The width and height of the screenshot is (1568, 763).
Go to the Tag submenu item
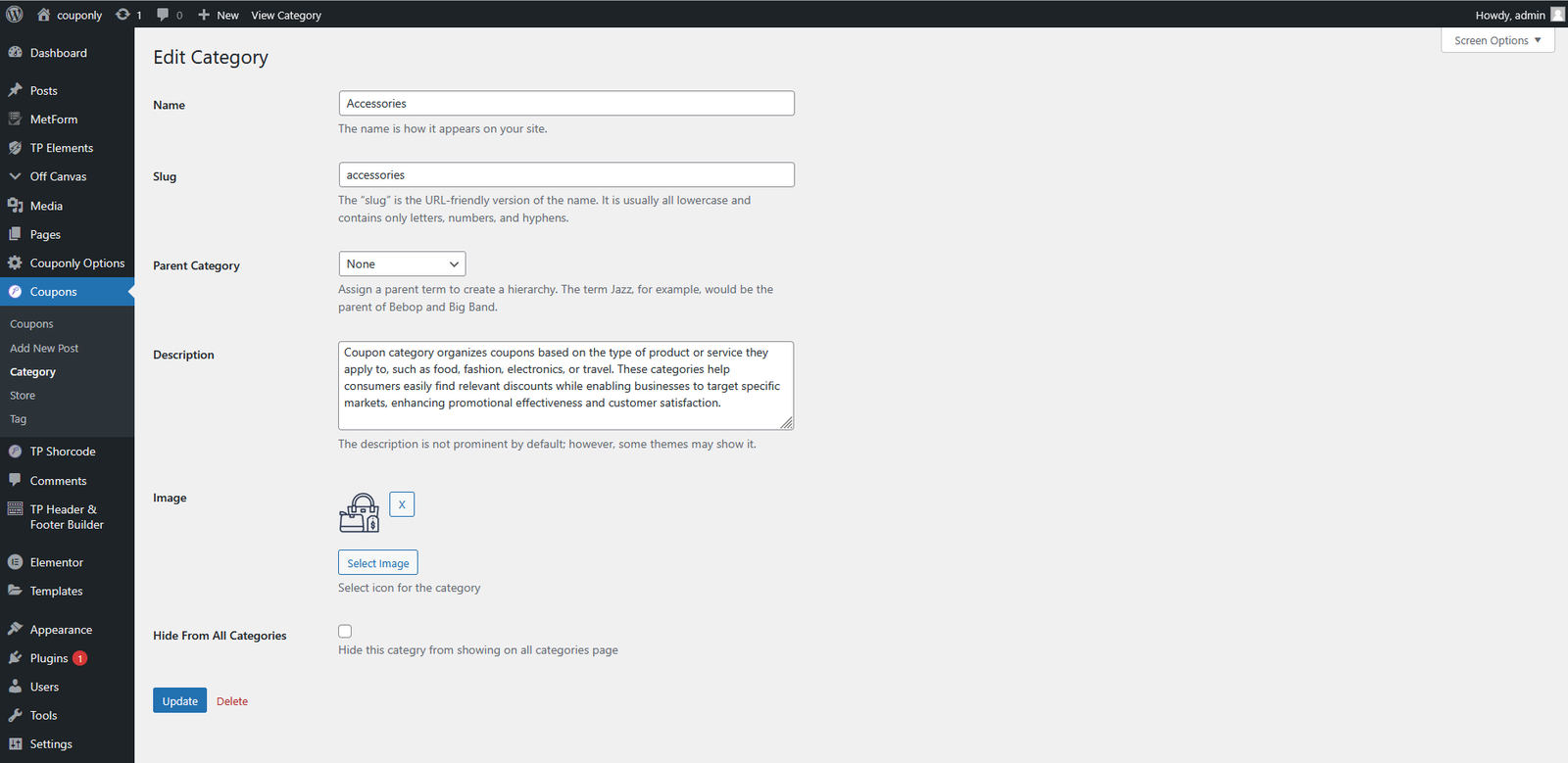[19, 419]
